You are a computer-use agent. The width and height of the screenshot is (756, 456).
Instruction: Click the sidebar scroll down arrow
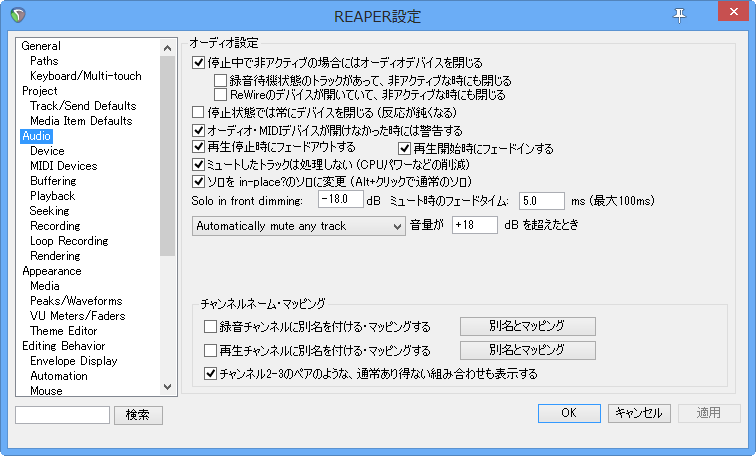[167, 387]
